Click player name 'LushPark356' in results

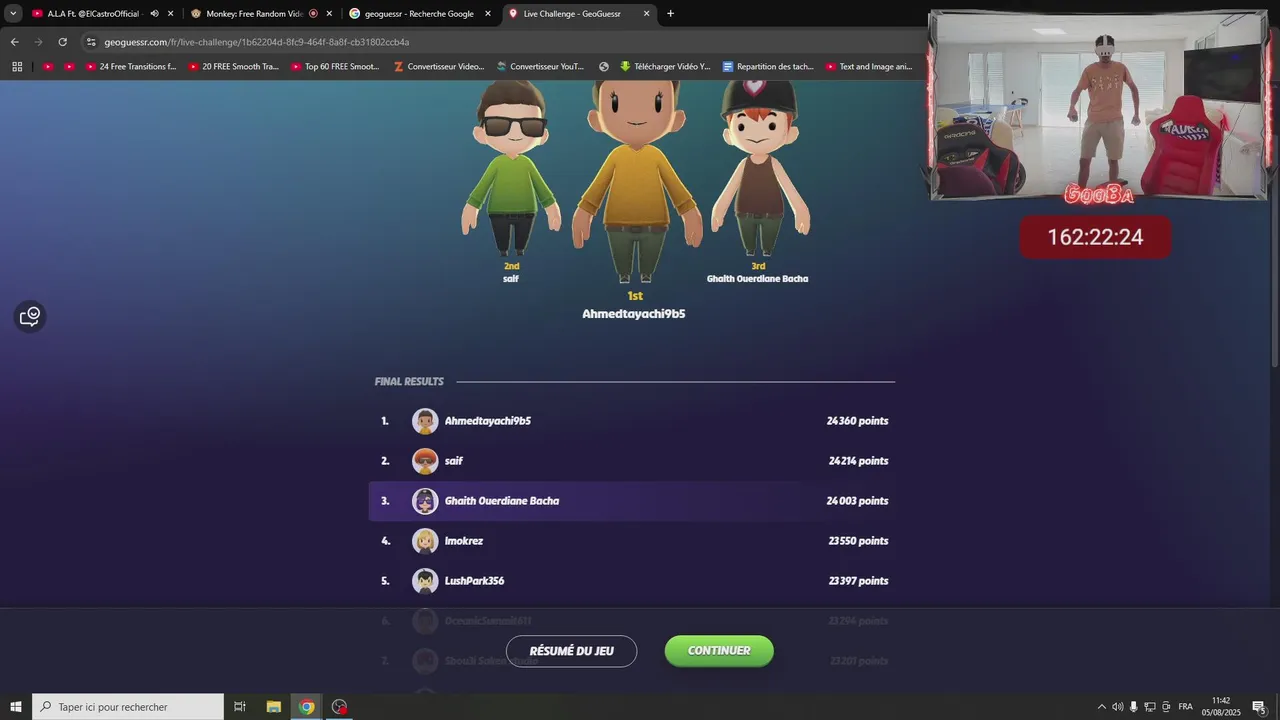474,581
